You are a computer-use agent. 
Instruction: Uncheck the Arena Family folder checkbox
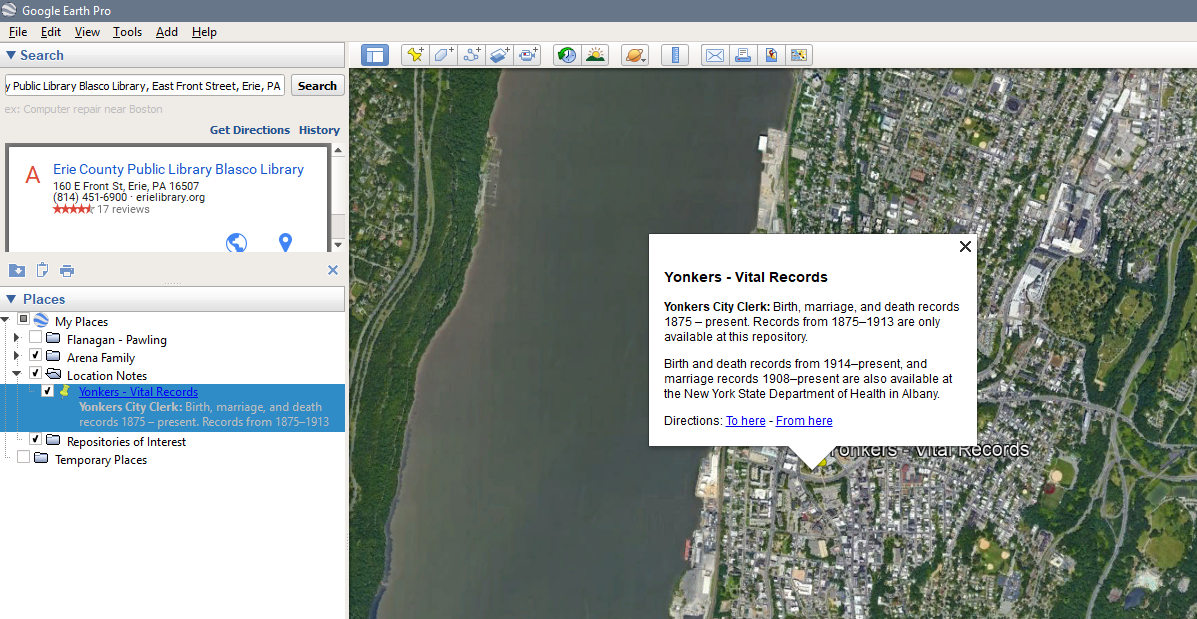coord(36,357)
